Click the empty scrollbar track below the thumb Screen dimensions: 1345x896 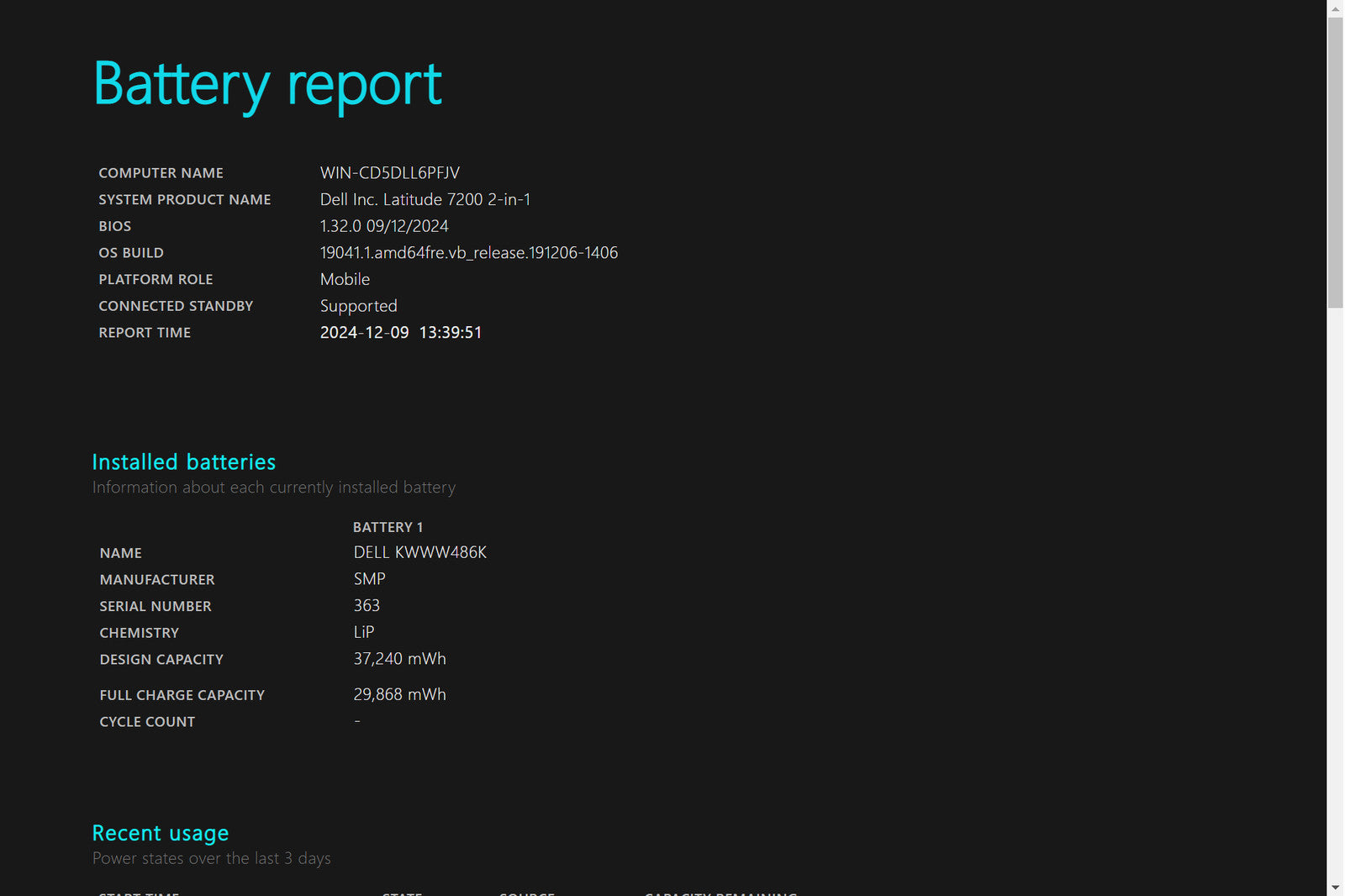pos(1335,588)
